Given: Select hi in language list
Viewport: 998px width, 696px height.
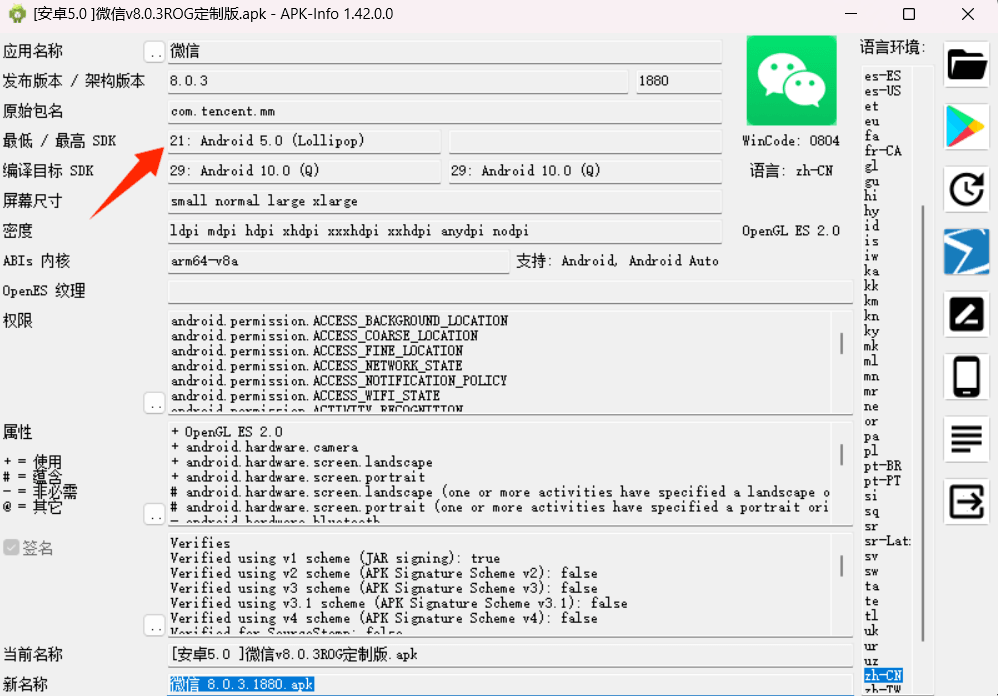Looking at the screenshot, I should (871, 196).
